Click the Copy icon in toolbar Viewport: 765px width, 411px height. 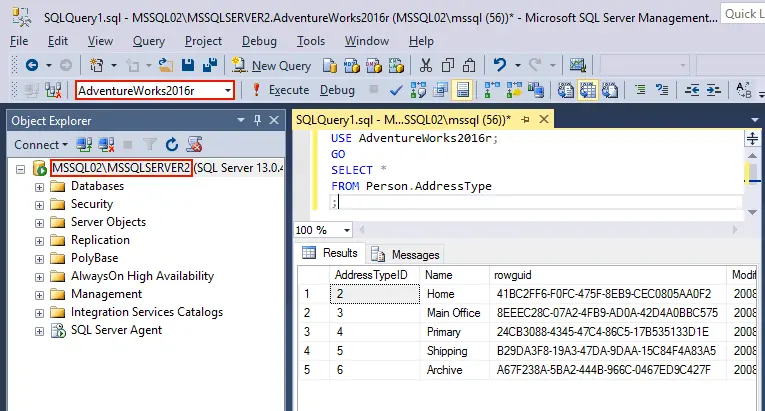(447, 65)
